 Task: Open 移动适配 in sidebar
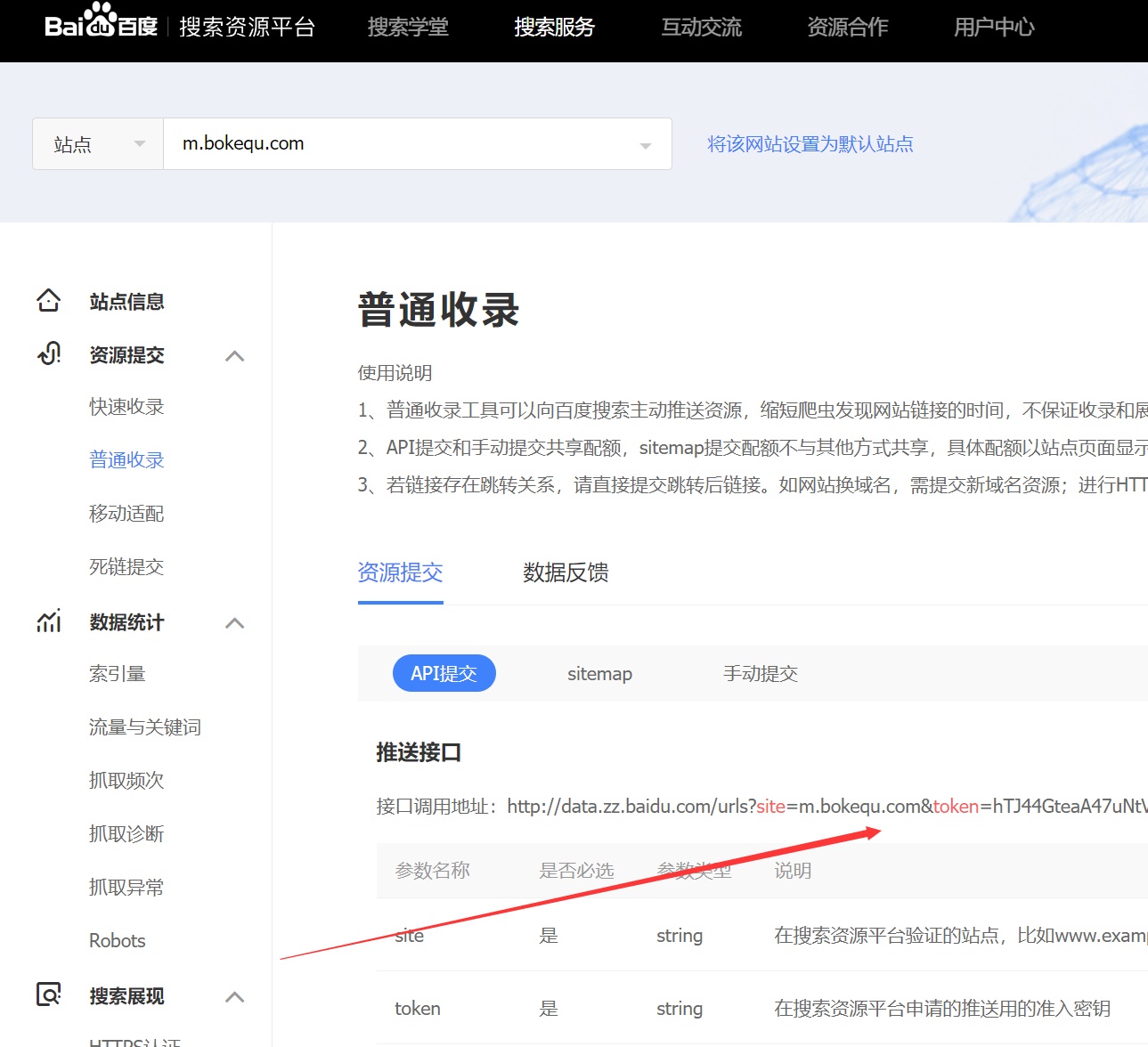coord(126,514)
